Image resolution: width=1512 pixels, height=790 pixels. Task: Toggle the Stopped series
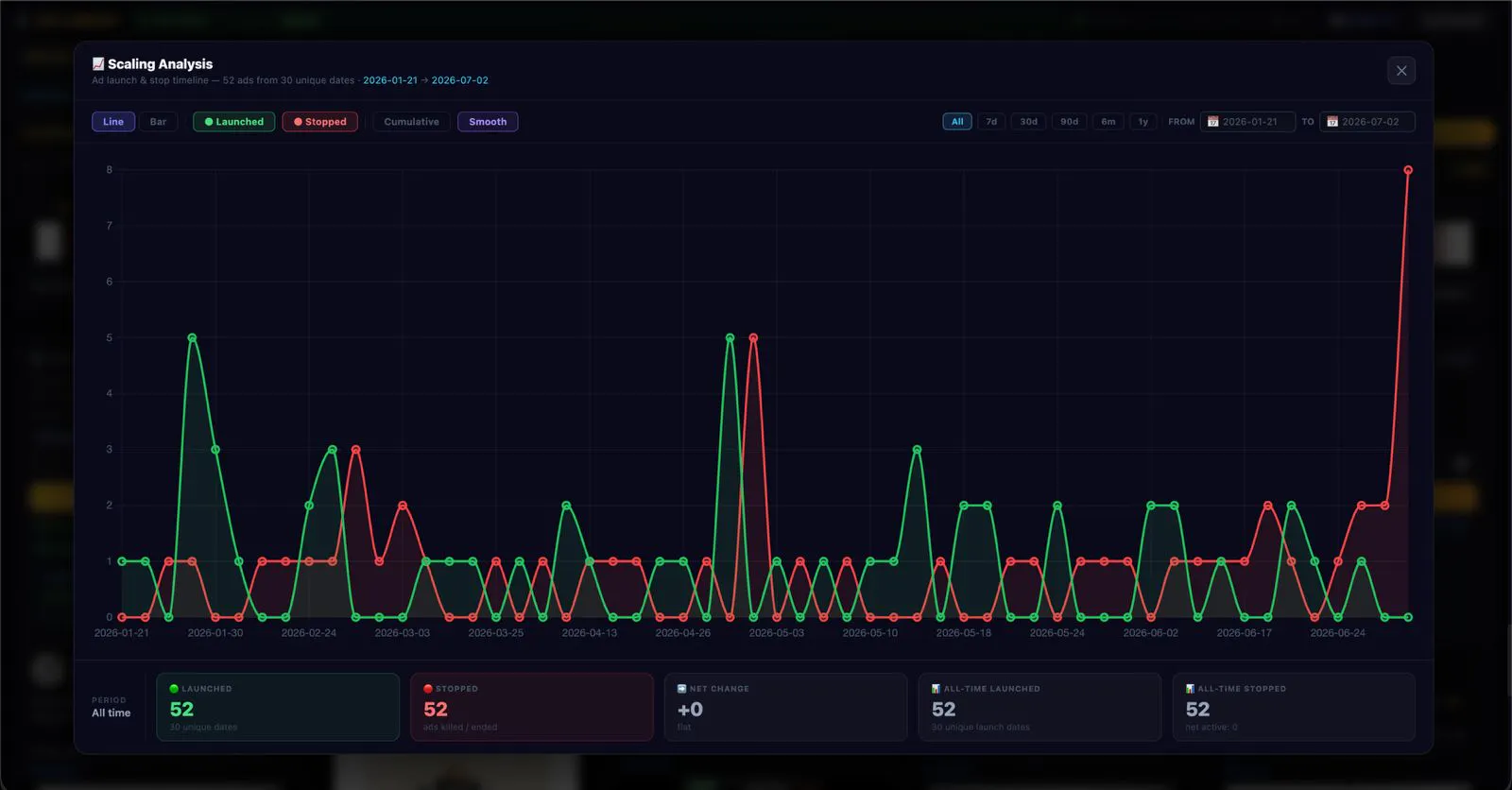pyautogui.click(x=320, y=122)
